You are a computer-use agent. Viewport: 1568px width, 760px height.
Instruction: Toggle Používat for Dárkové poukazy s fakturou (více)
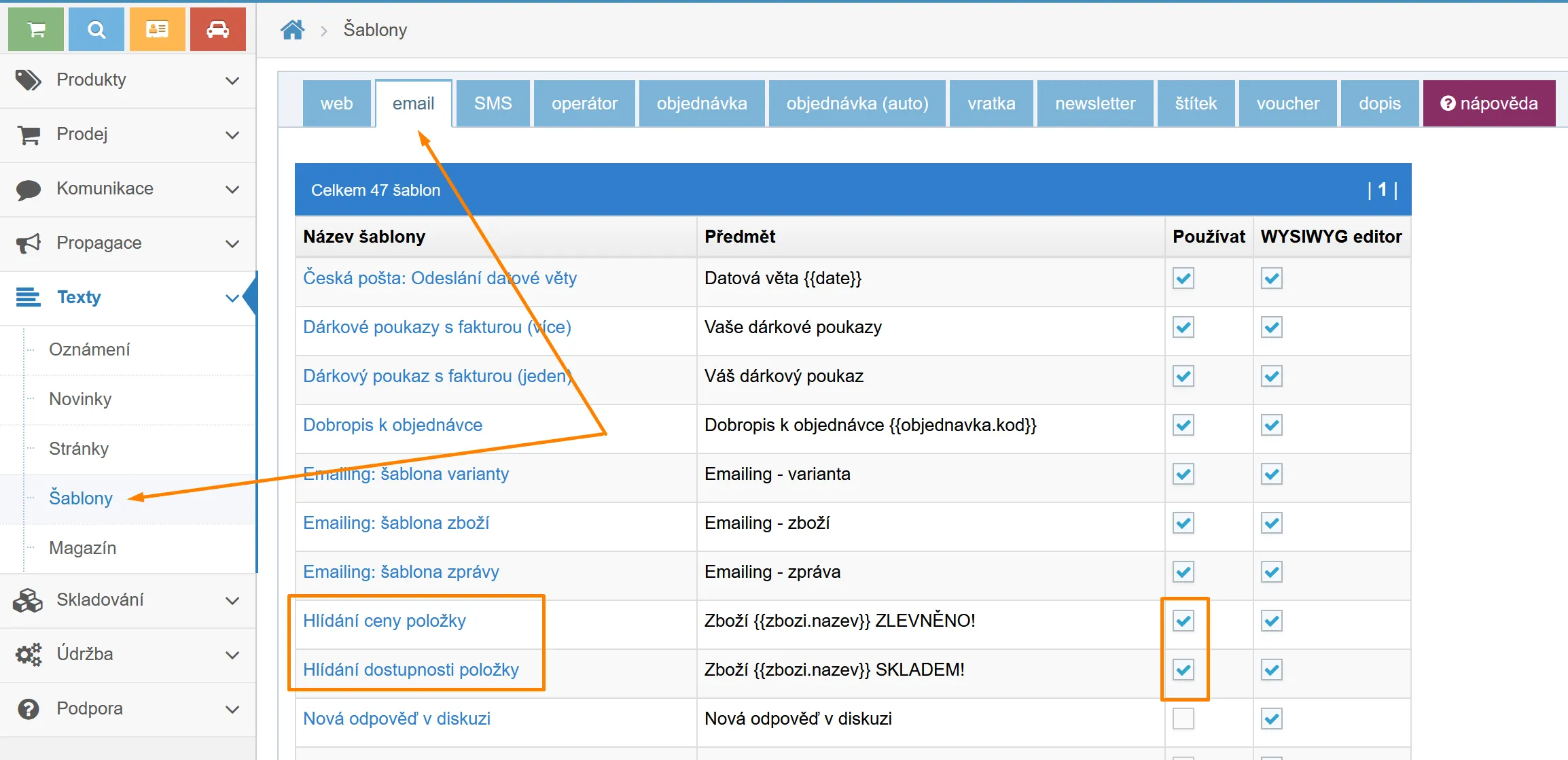pos(1183,327)
